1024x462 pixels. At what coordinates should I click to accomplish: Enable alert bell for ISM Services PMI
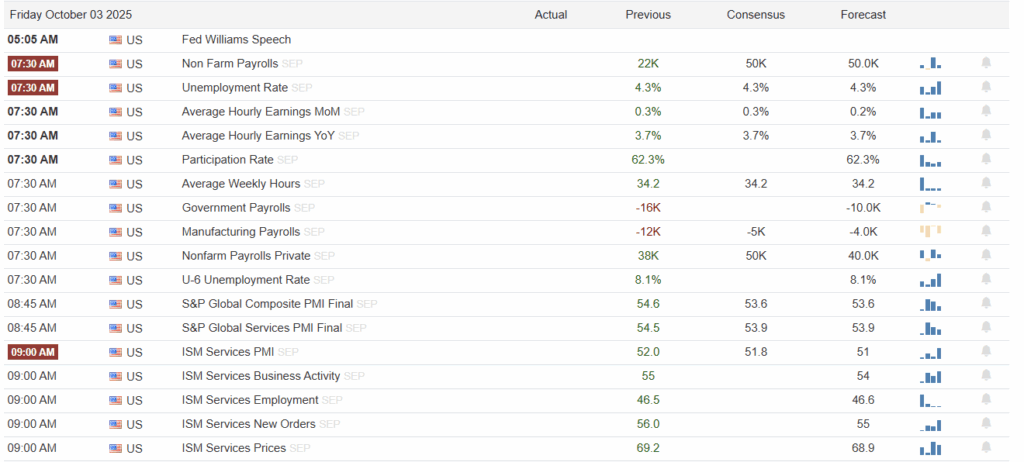[986, 351]
